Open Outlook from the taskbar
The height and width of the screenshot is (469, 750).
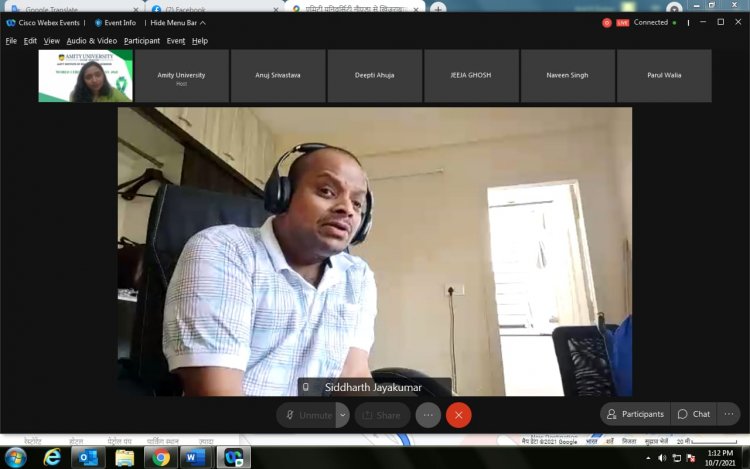[87, 457]
